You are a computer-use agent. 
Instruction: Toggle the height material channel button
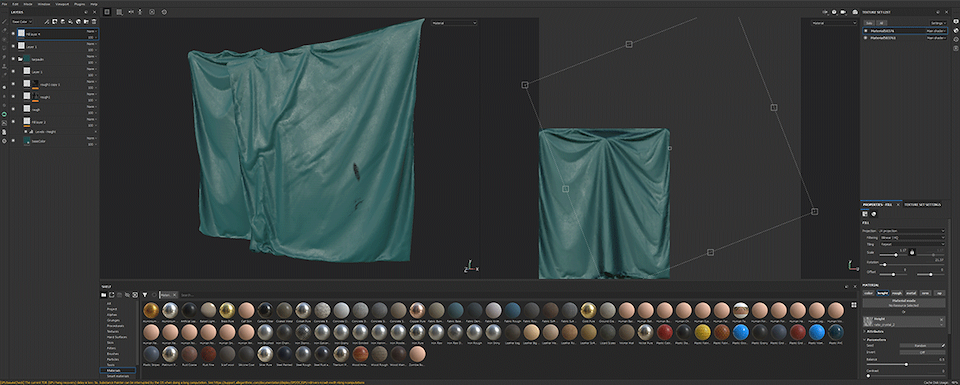point(883,293)
